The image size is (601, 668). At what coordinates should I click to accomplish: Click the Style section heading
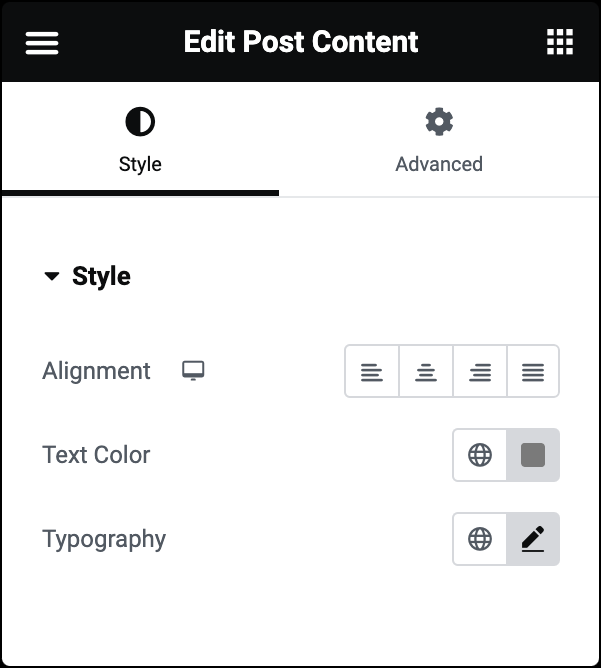pos(101,276)
